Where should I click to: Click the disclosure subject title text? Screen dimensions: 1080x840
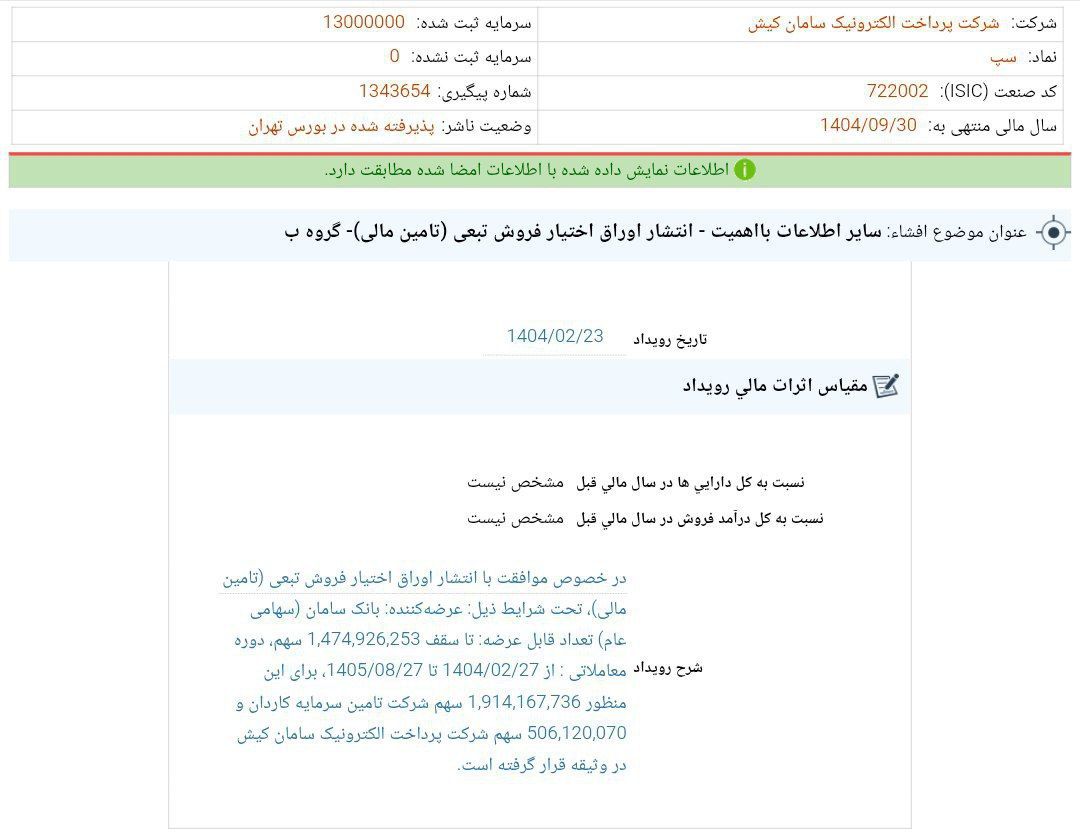(583, 232)
